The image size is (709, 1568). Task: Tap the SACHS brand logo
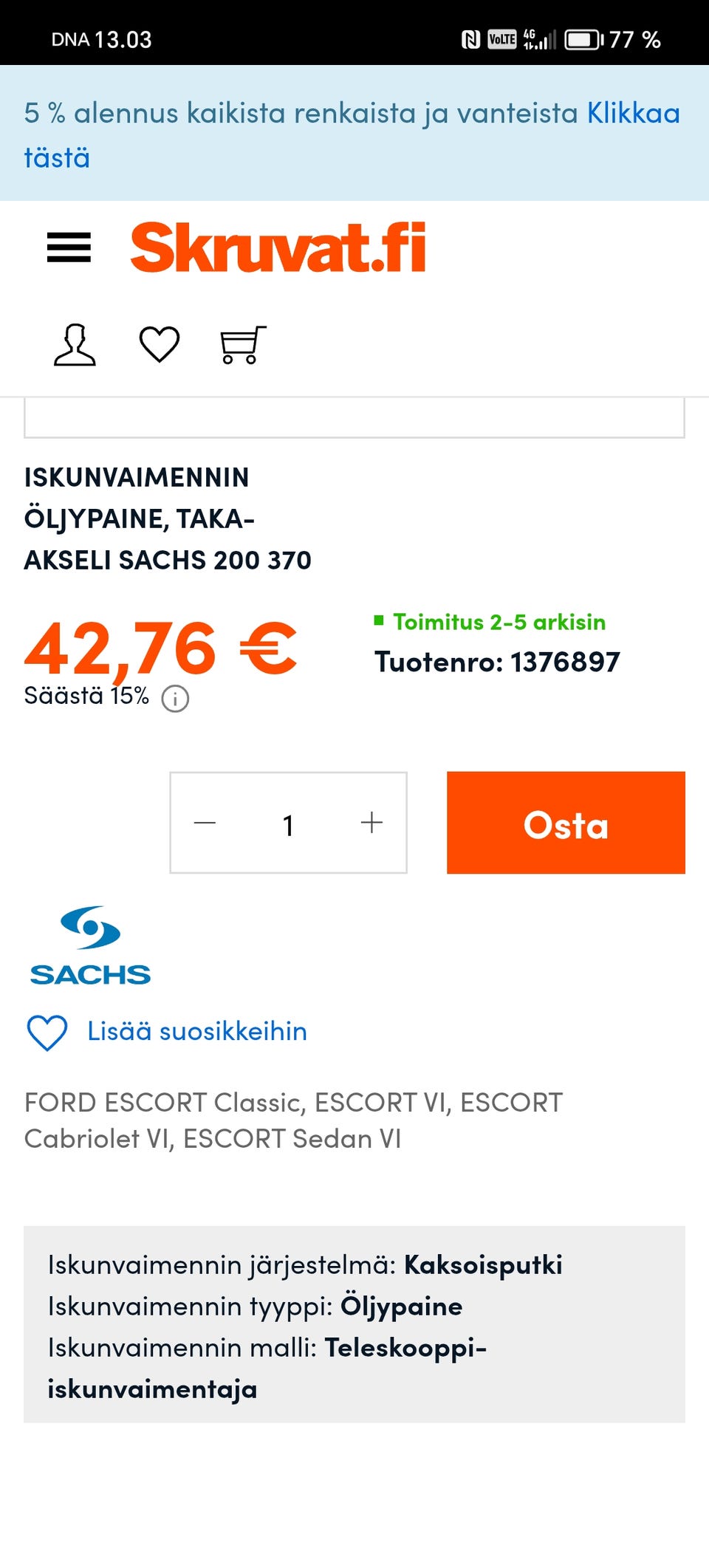tap(90, 946)
